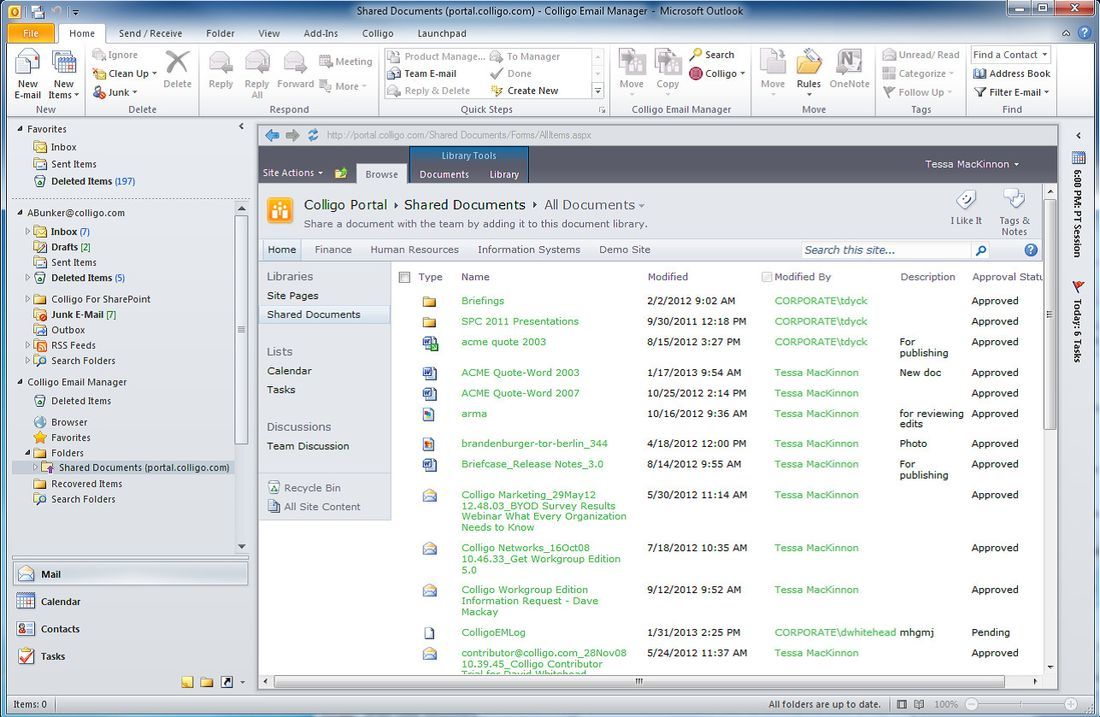
Task: Click the Folder List icon in navigation bar
Action: coord(206,681)
